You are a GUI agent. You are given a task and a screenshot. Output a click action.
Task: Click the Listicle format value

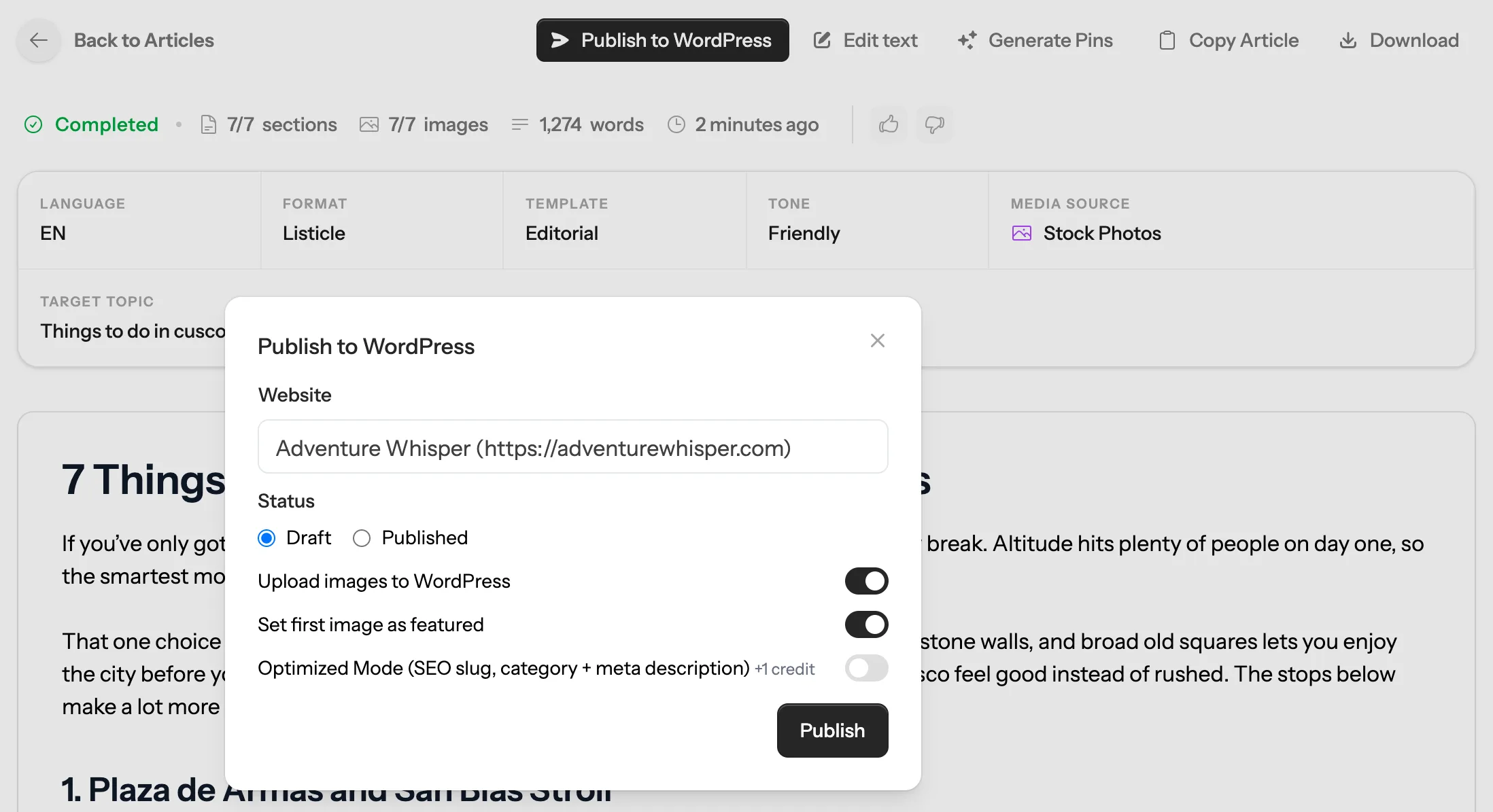[313, 233]
